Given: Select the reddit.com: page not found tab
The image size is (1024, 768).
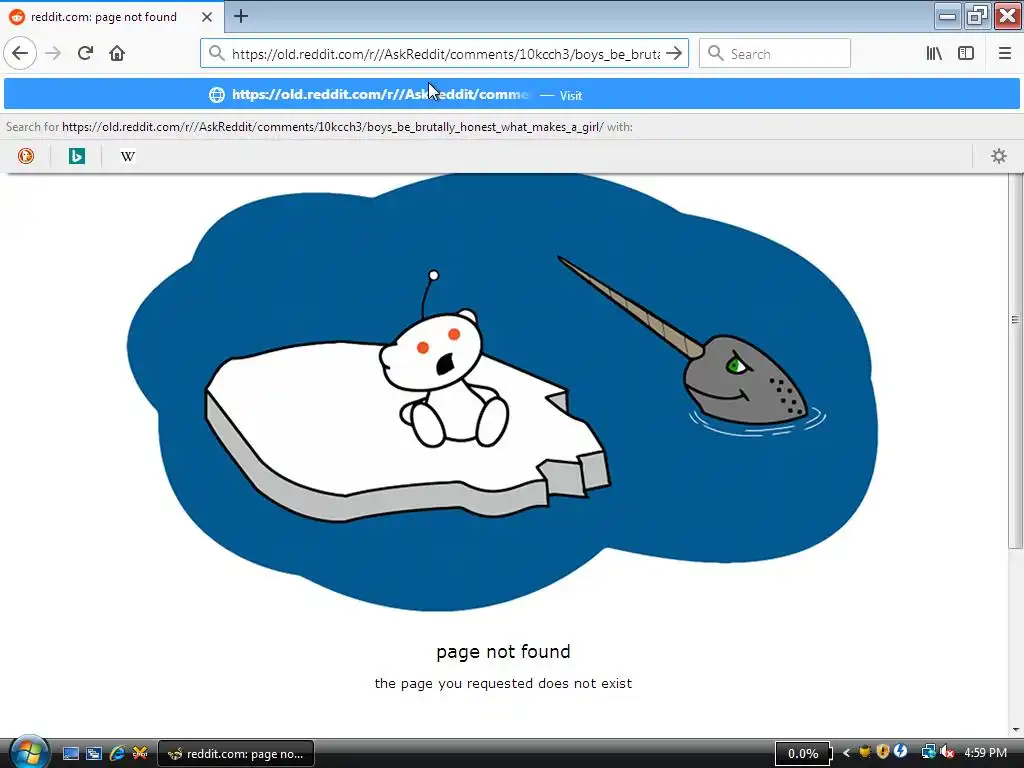Looking at the screenshot, I should pyautogui.click(x=112, y=17).
